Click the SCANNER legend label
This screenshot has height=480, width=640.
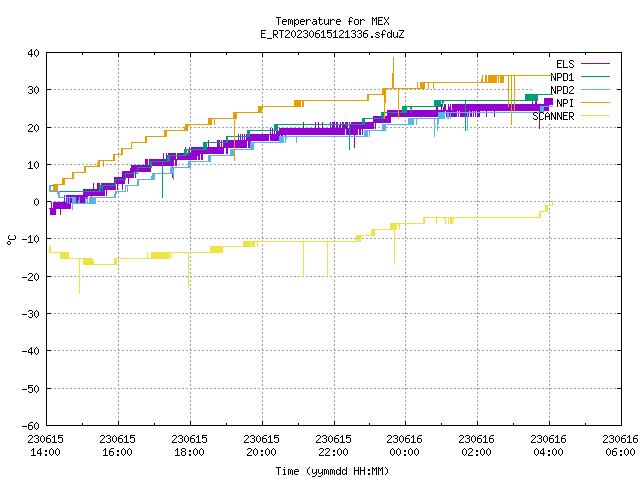pyautogui.click(x=553, y=116)
